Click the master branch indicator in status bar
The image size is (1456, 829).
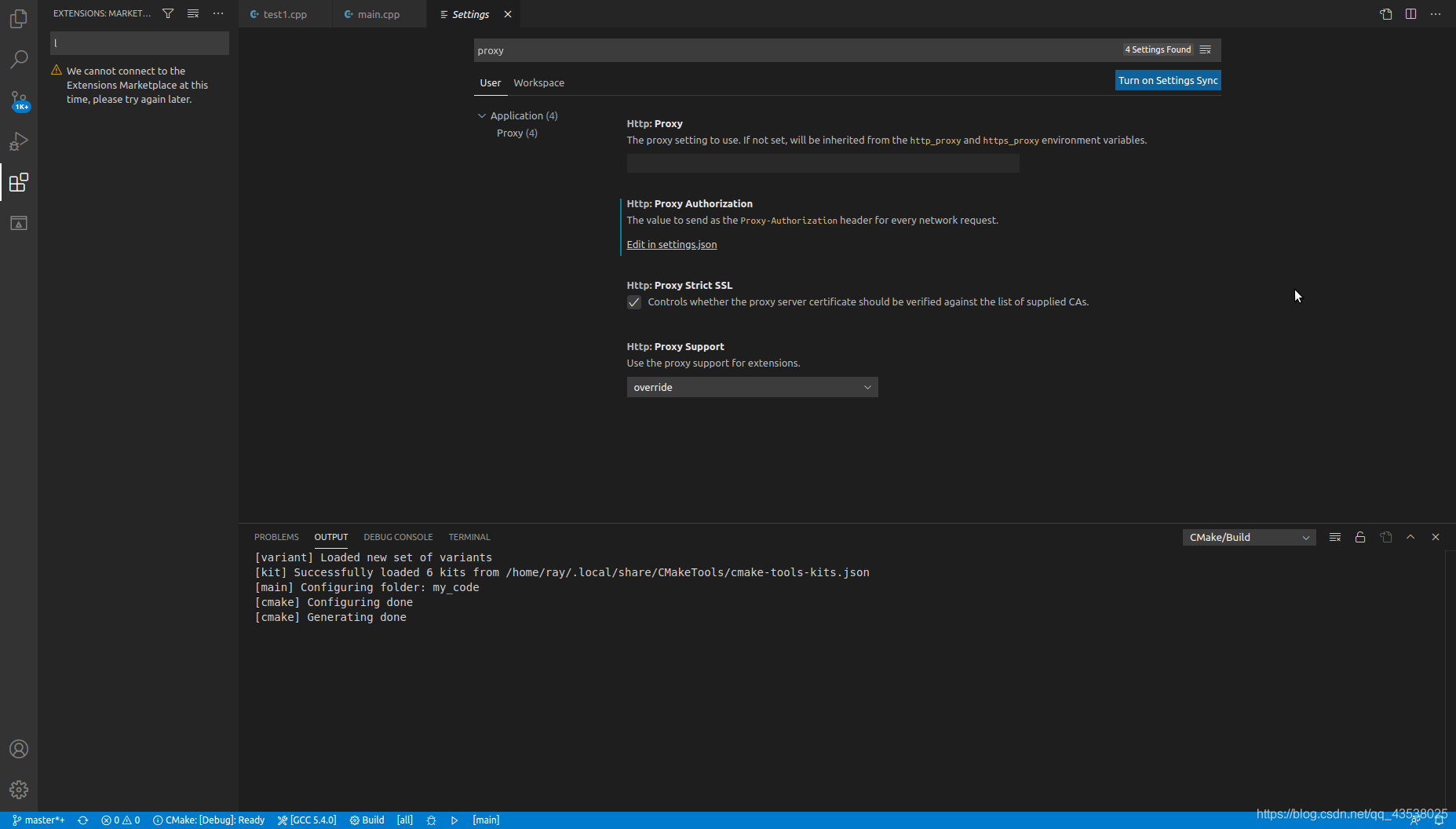coord(39,820)
